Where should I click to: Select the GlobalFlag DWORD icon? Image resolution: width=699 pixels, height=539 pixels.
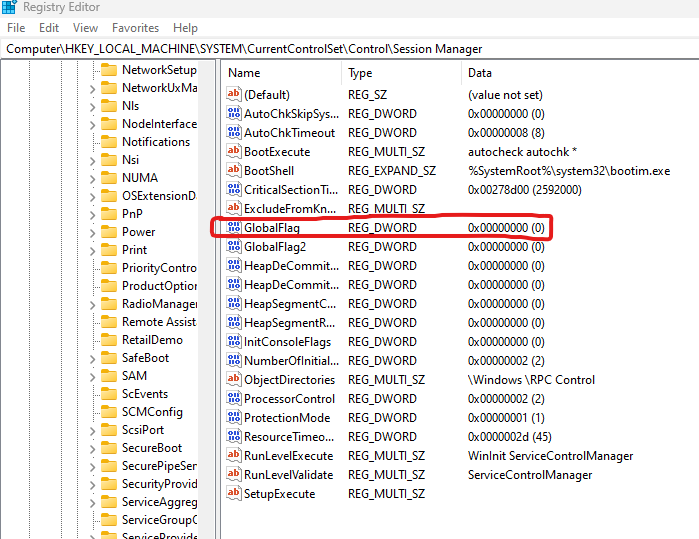click(x=234, y=227)
